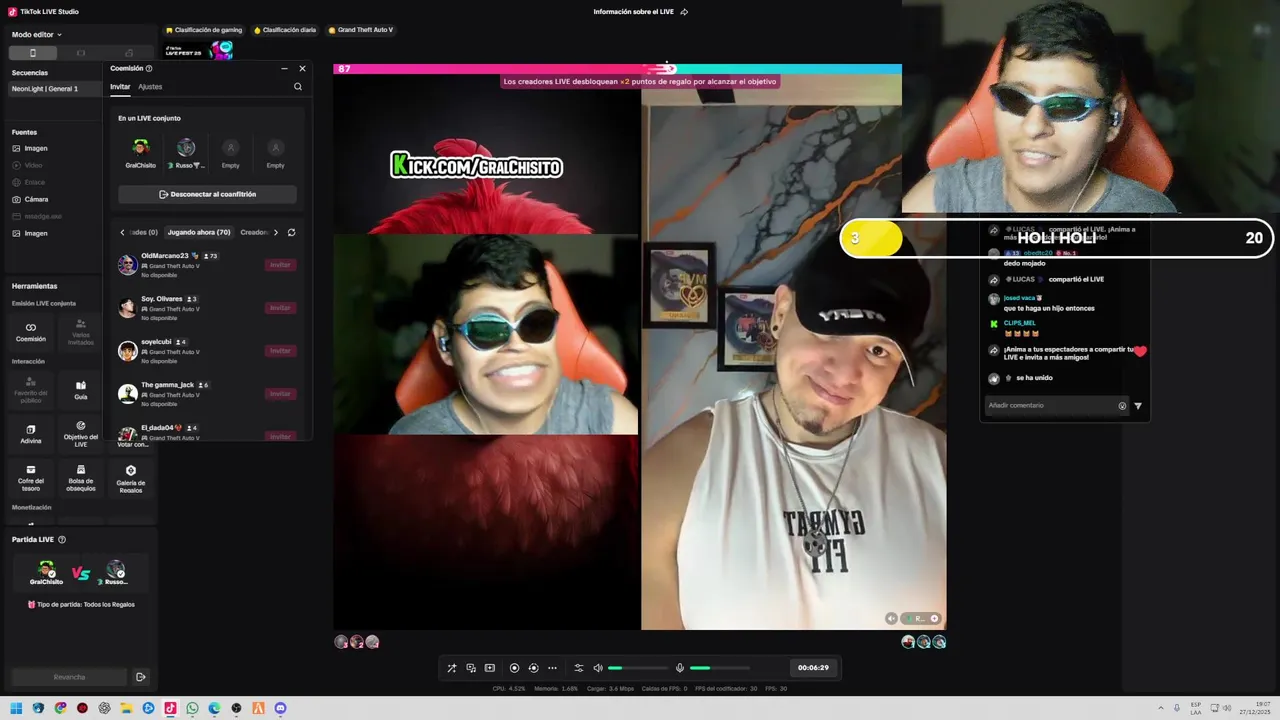Click the 00:06:29 live timer
Image resolution: width=1280 pixels, height=720 pixels.
point(813,668)
